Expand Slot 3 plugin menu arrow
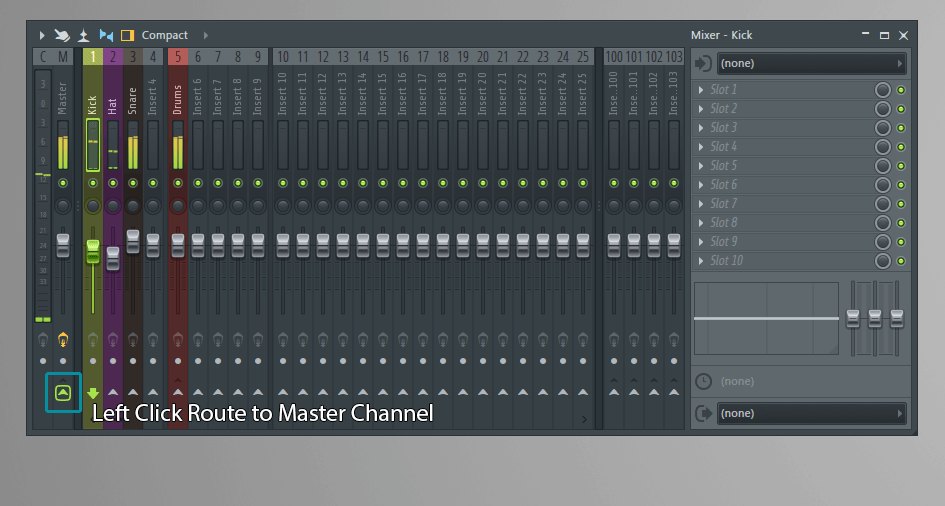Image resolution: width=945 pixels, height=506 pixels. click(x=701, y=128)
